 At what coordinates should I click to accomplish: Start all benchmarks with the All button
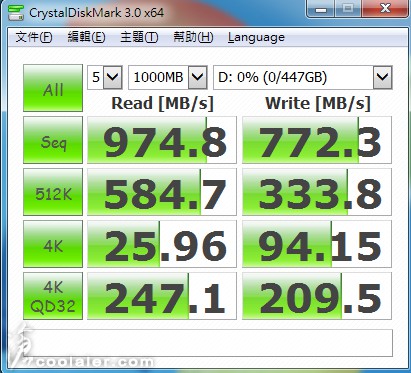click(53, 88)
